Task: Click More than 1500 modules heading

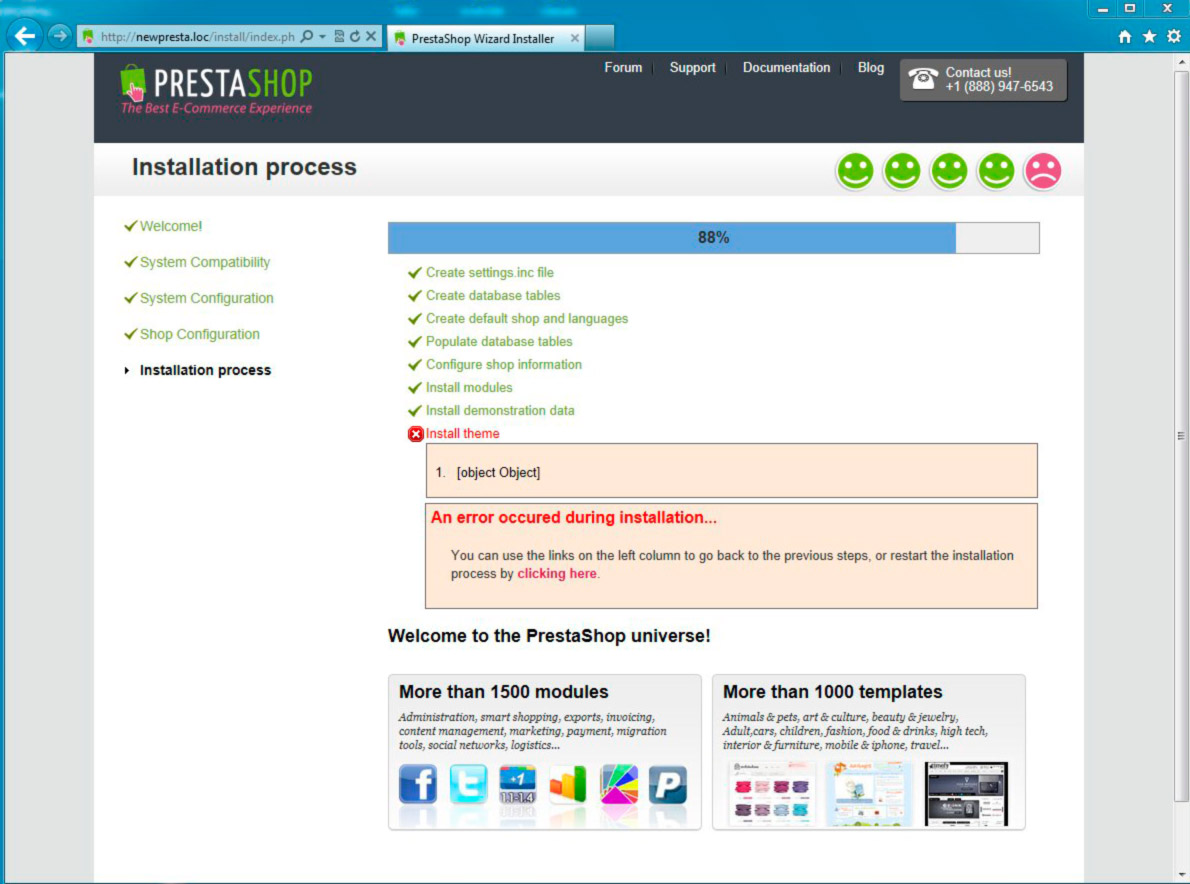Action: click(x=503, y=692)
